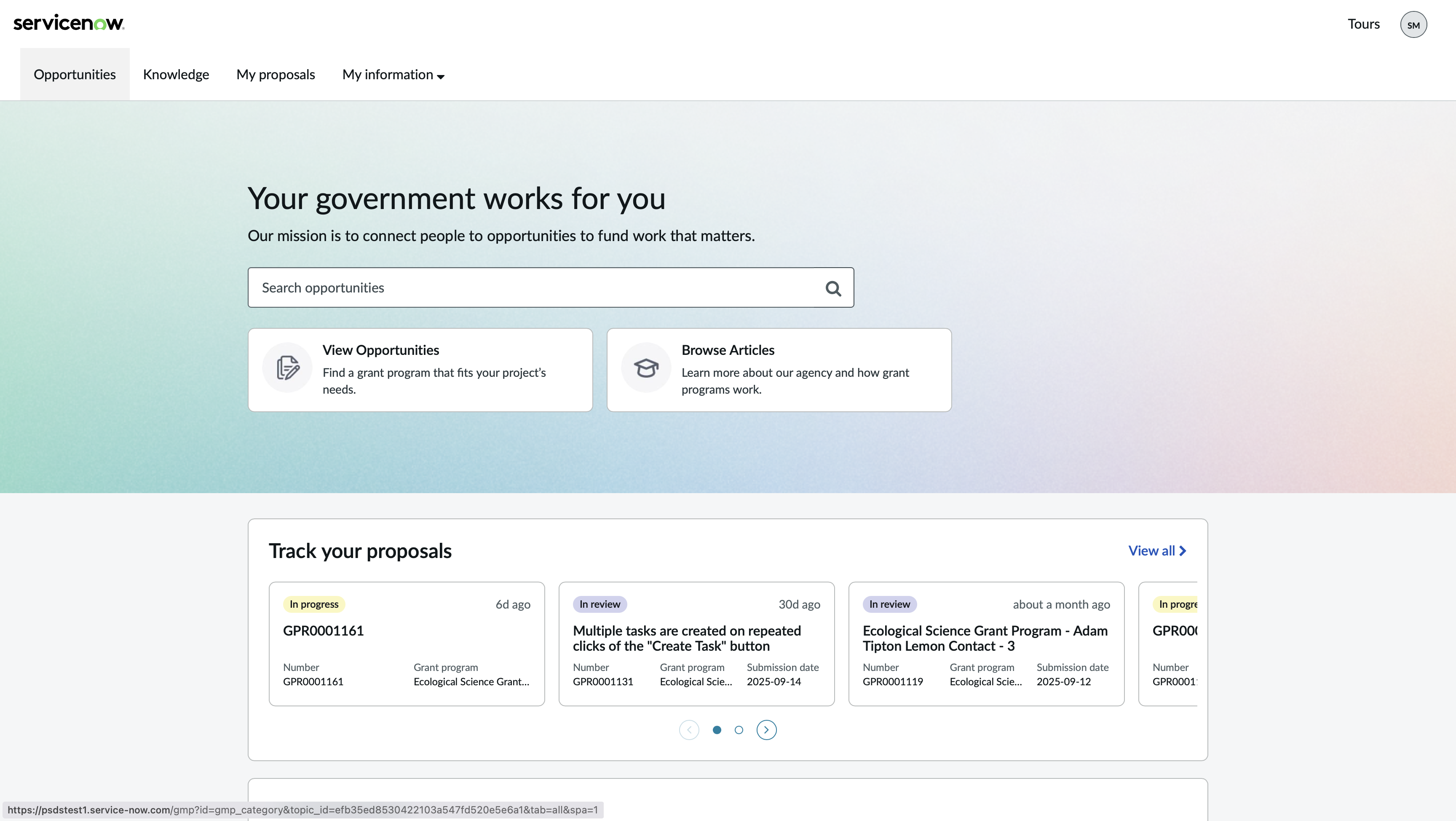Click the ServiceNow logo
The width and height of the screenshot is (1456, 821).
[x=68, y=23]
